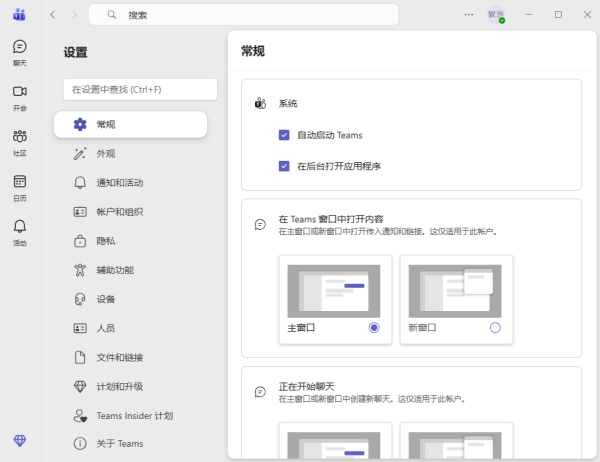
Task: Open Teams Insider 计划 settings
Action: tap(130, 415)
